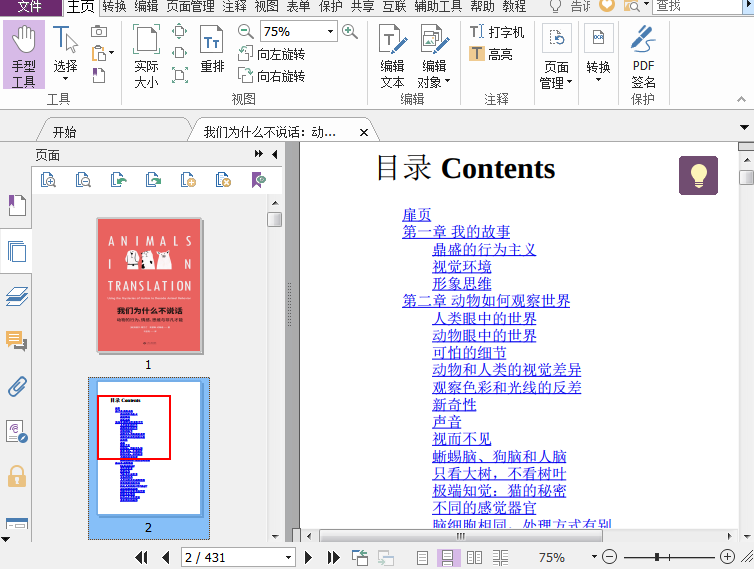Open the document tab list dropdown arrow
Viewport: 754px width, 569px height.
pos(744,127)
